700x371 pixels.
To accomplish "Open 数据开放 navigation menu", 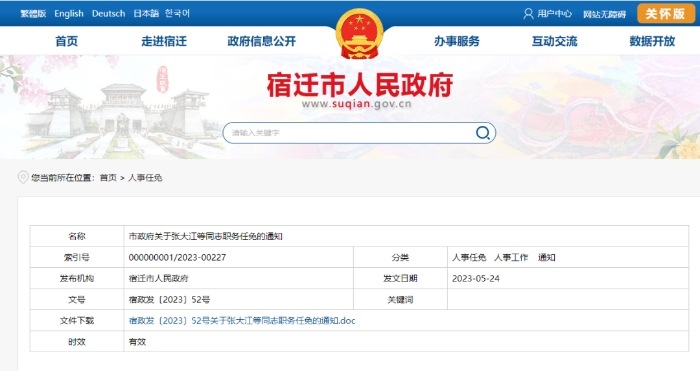I will pos(652,42).
